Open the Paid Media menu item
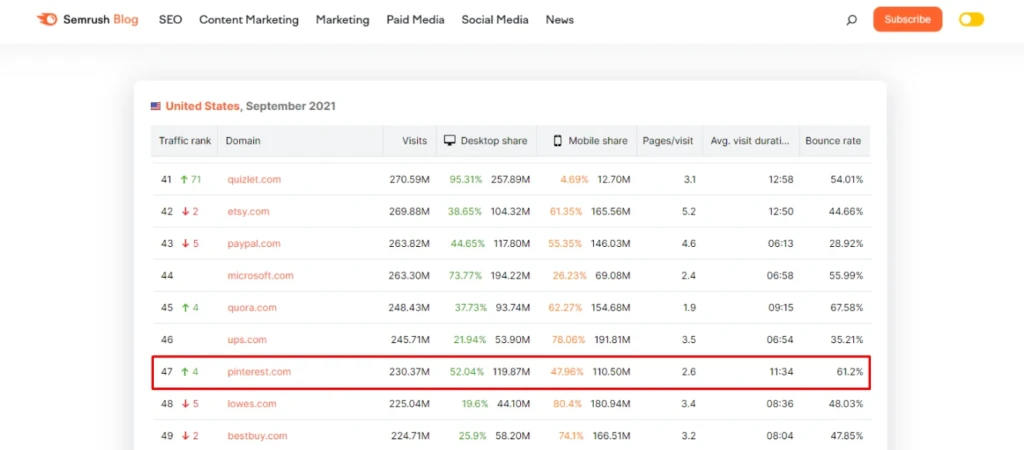 click(x=415, y=20)
